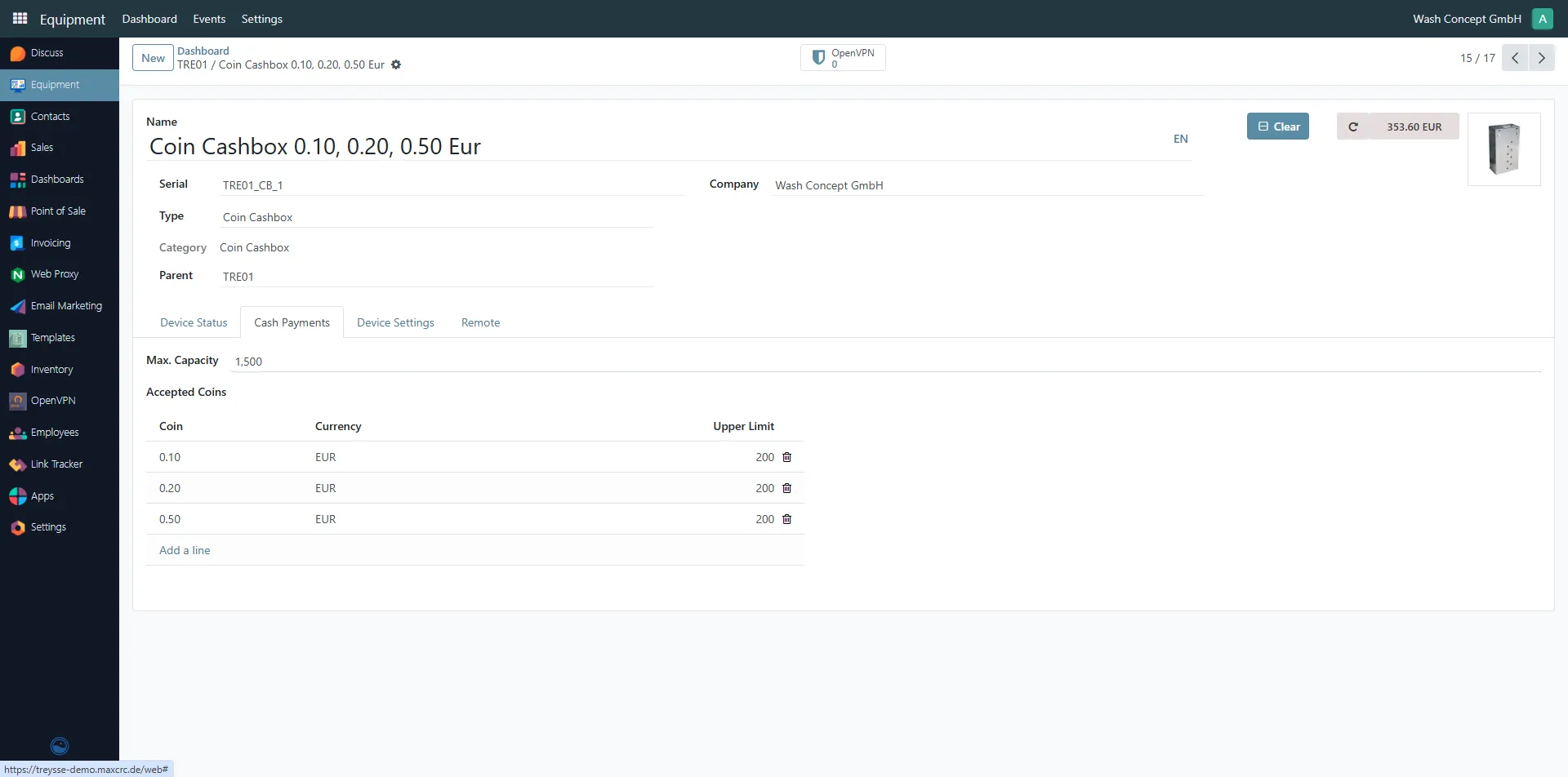Open Templates app in sidebar
This screenshot has width=1568, height=777.
click(x=60, y=338)
